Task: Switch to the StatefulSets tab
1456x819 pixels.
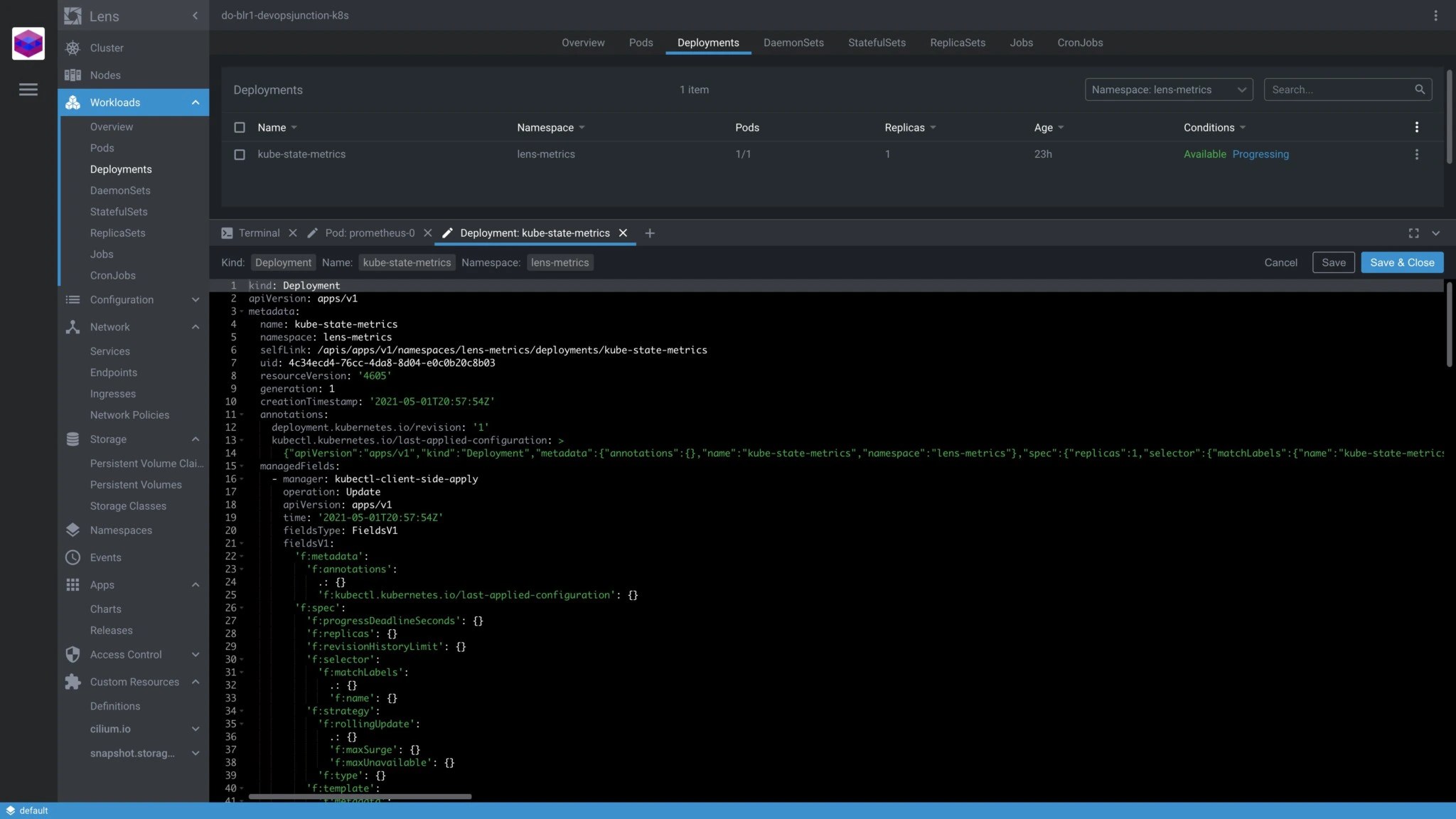Action: tap(876, 43)
